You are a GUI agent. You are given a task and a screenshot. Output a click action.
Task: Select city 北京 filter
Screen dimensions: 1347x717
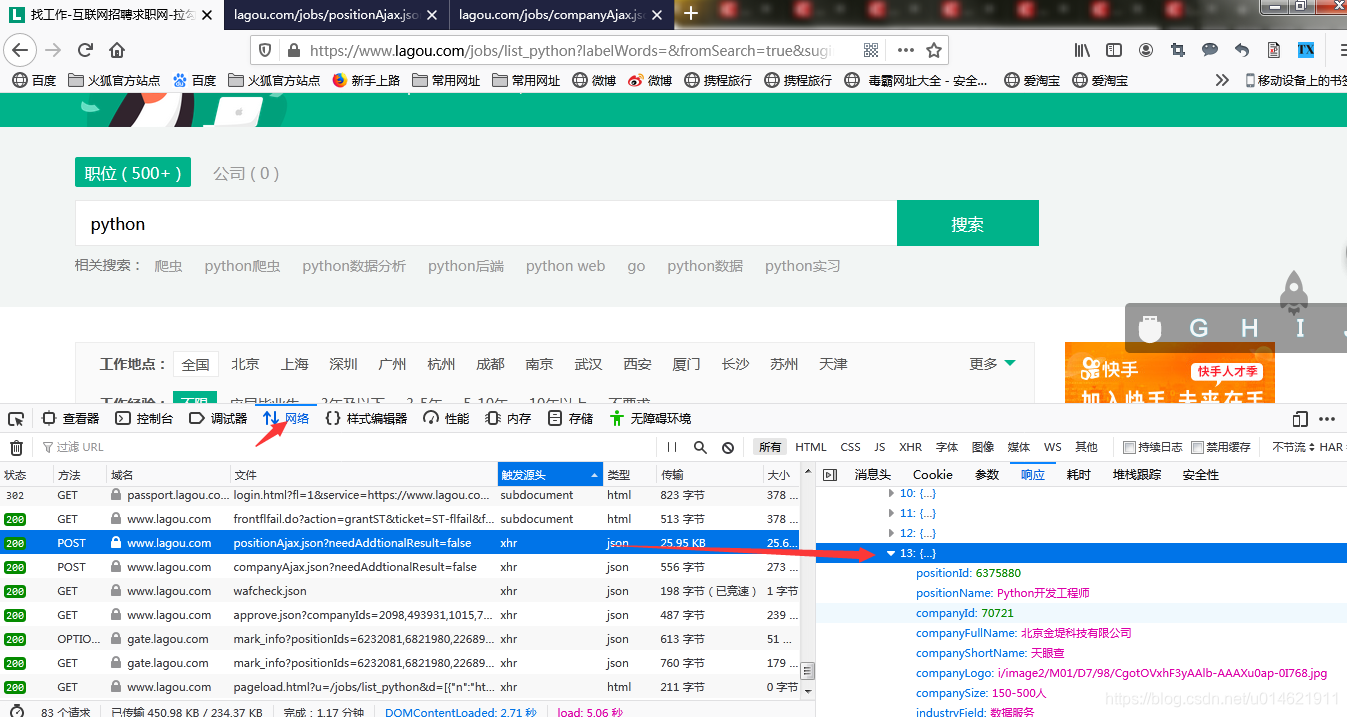click(245, 364)
